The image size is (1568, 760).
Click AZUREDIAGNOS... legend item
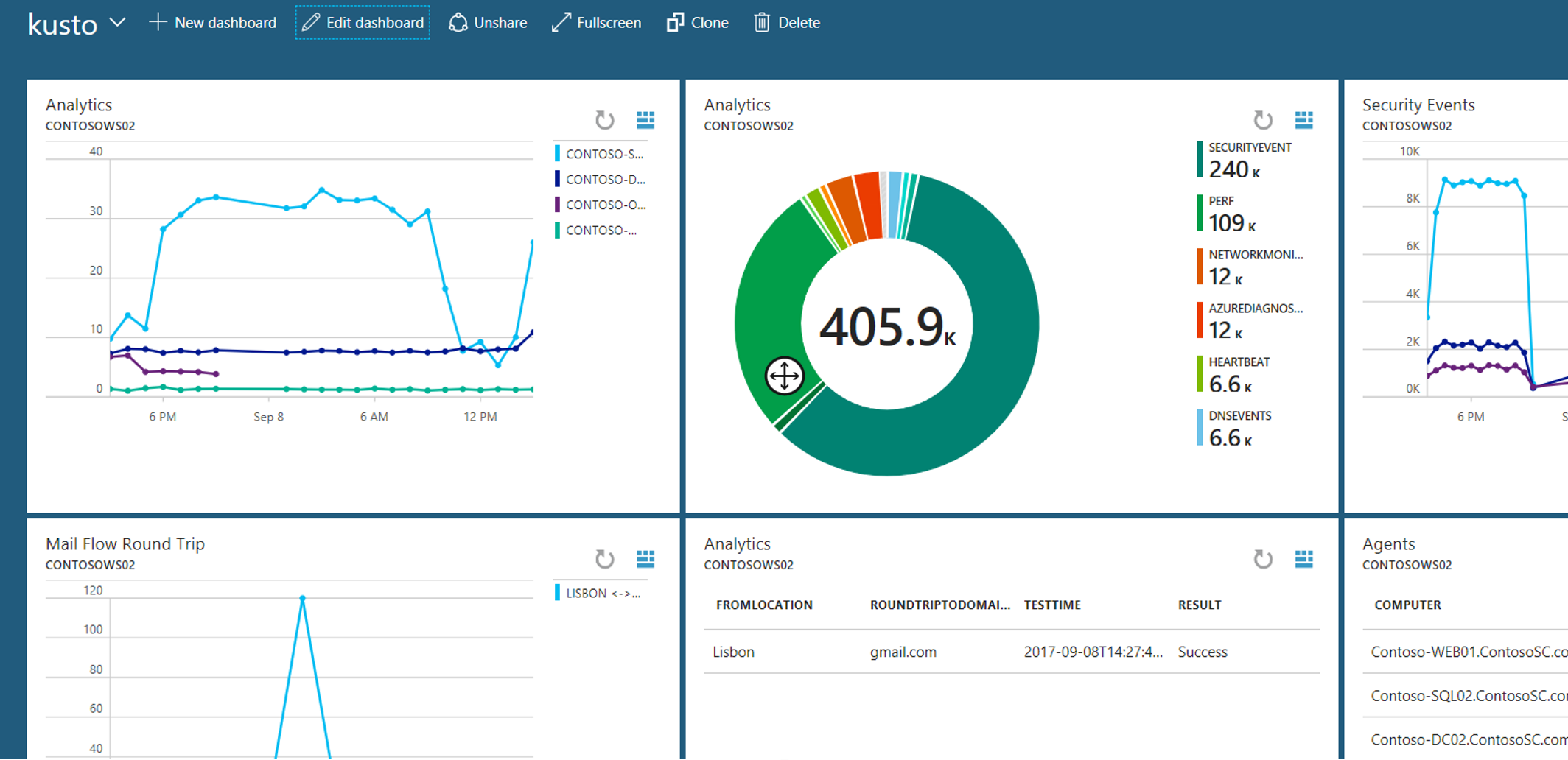pos(1250,322)
